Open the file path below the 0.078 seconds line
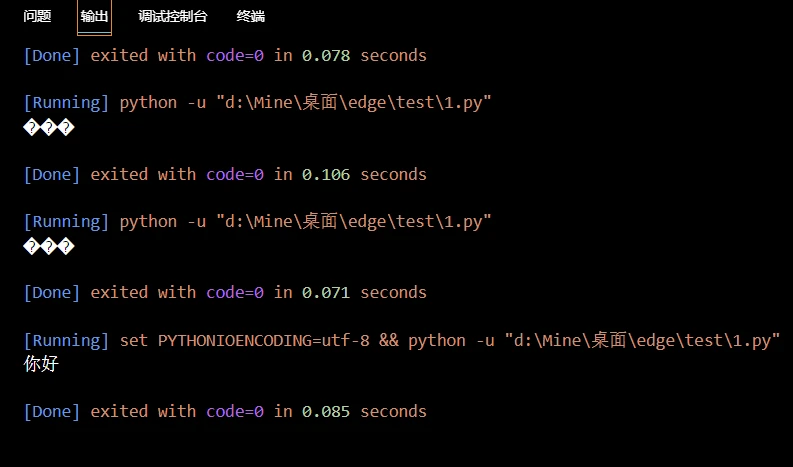The width and height of the screenshot is (793, 467). coord(354,103)
